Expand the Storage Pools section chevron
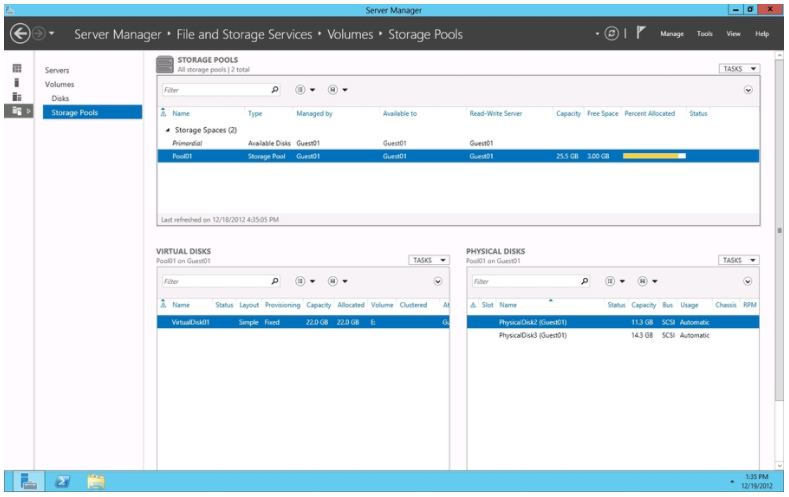The height and width of the screenshot is (497, 789). (748, 90)
